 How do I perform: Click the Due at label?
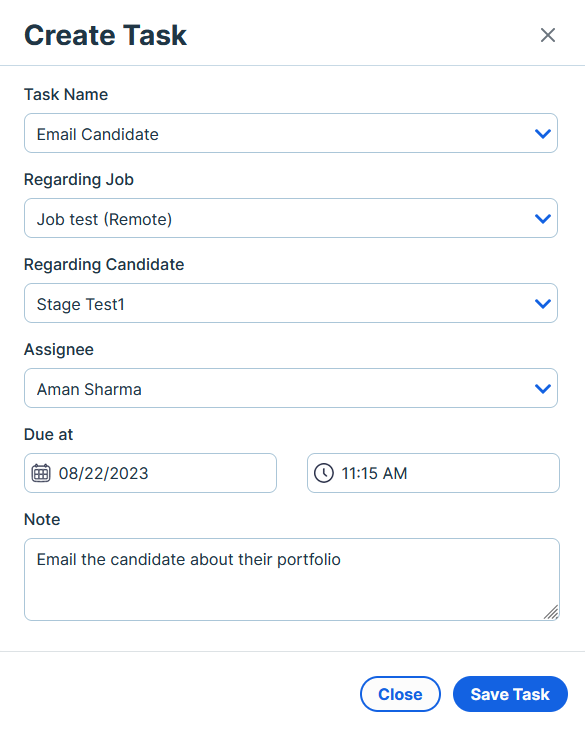(48, 434)
